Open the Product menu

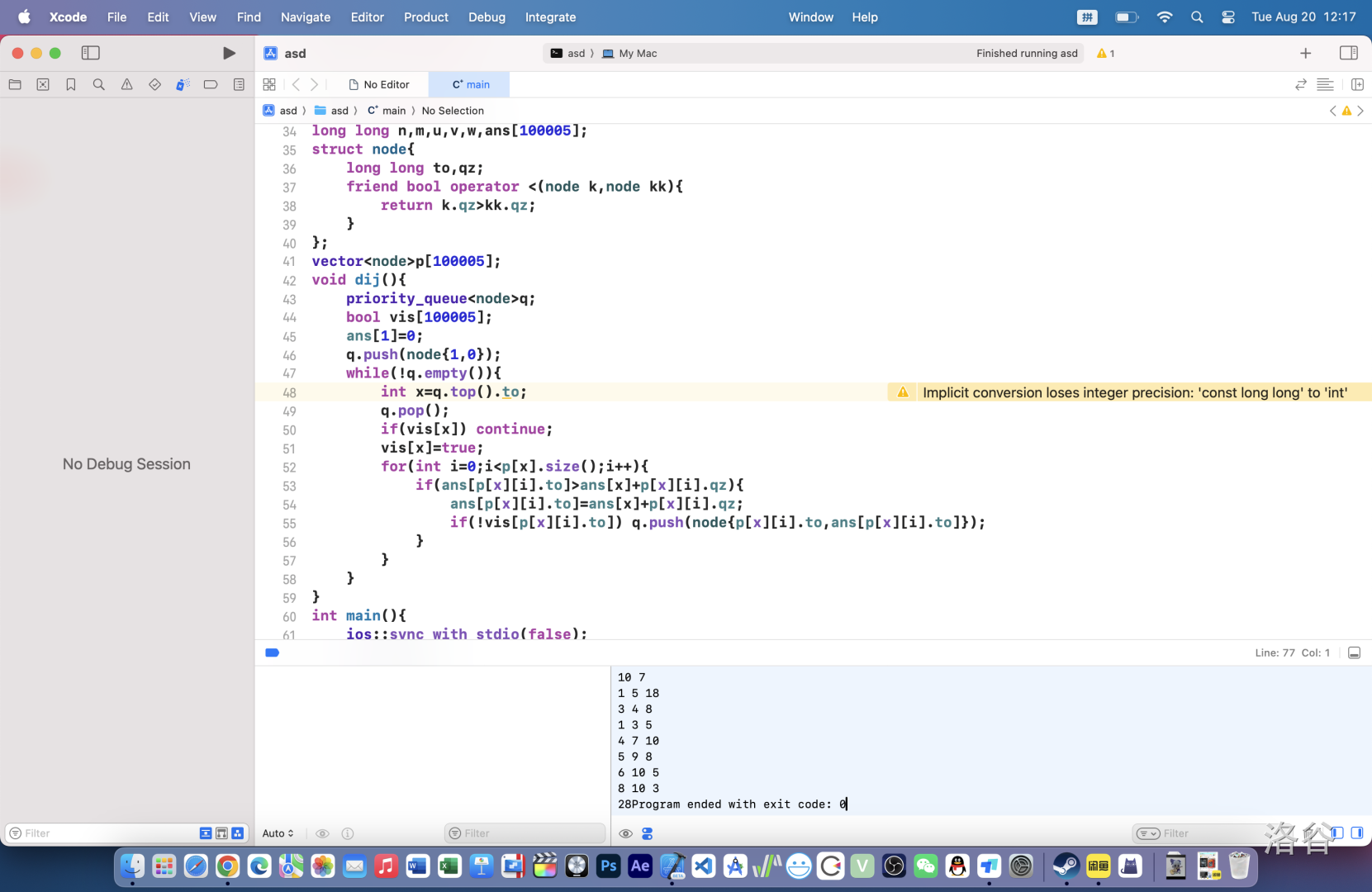click(425, 17)
